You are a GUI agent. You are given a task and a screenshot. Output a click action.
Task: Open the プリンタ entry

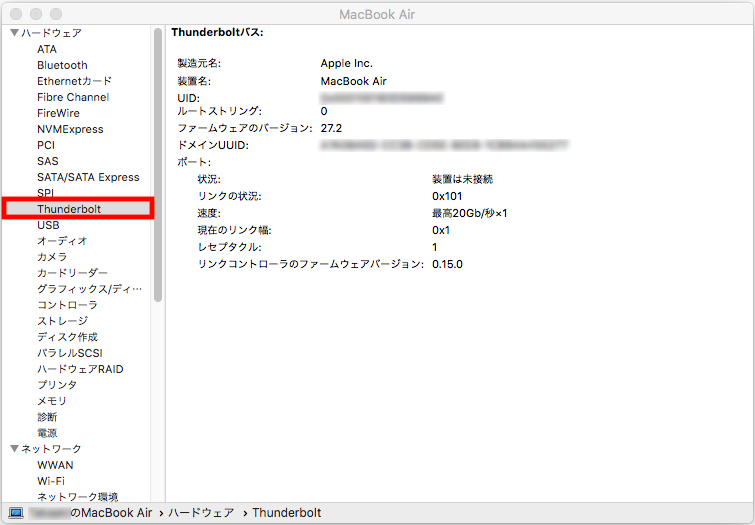57,385
